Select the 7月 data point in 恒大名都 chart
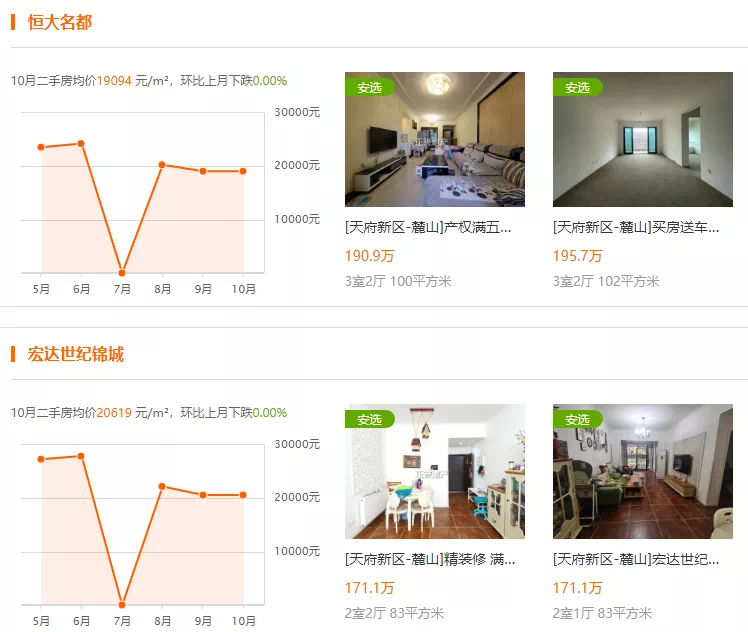 (x=122, y=273)
